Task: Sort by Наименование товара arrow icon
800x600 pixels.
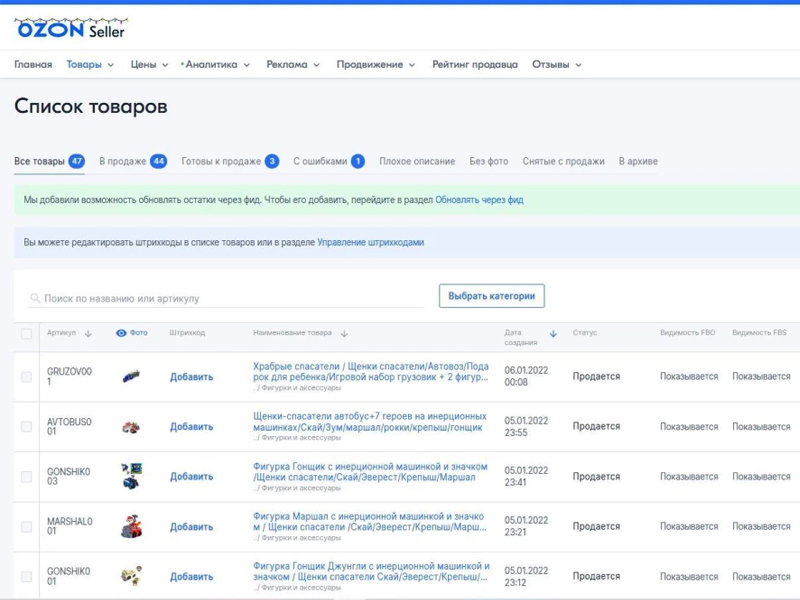Action: coord(344,334)
